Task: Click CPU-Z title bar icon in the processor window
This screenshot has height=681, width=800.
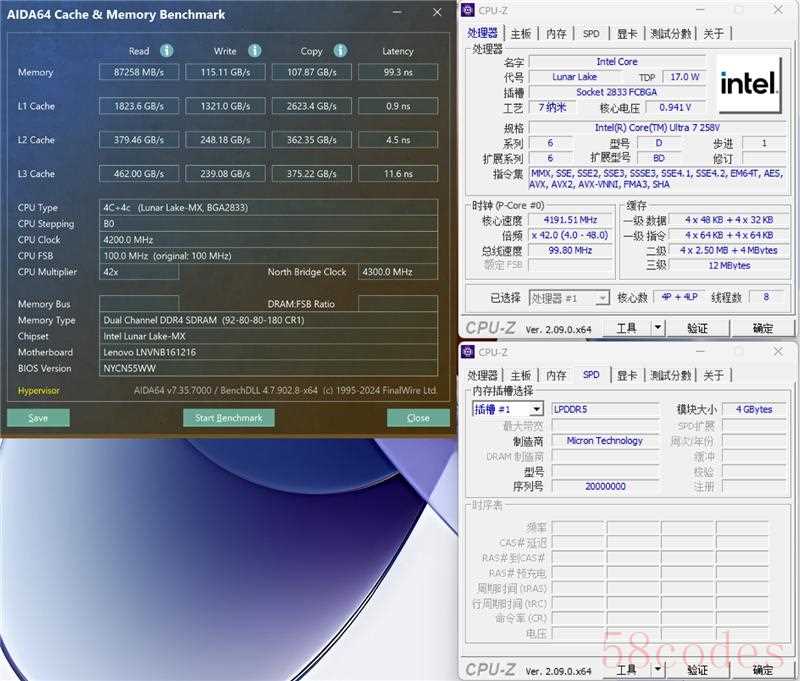Action: click(469, 10)
